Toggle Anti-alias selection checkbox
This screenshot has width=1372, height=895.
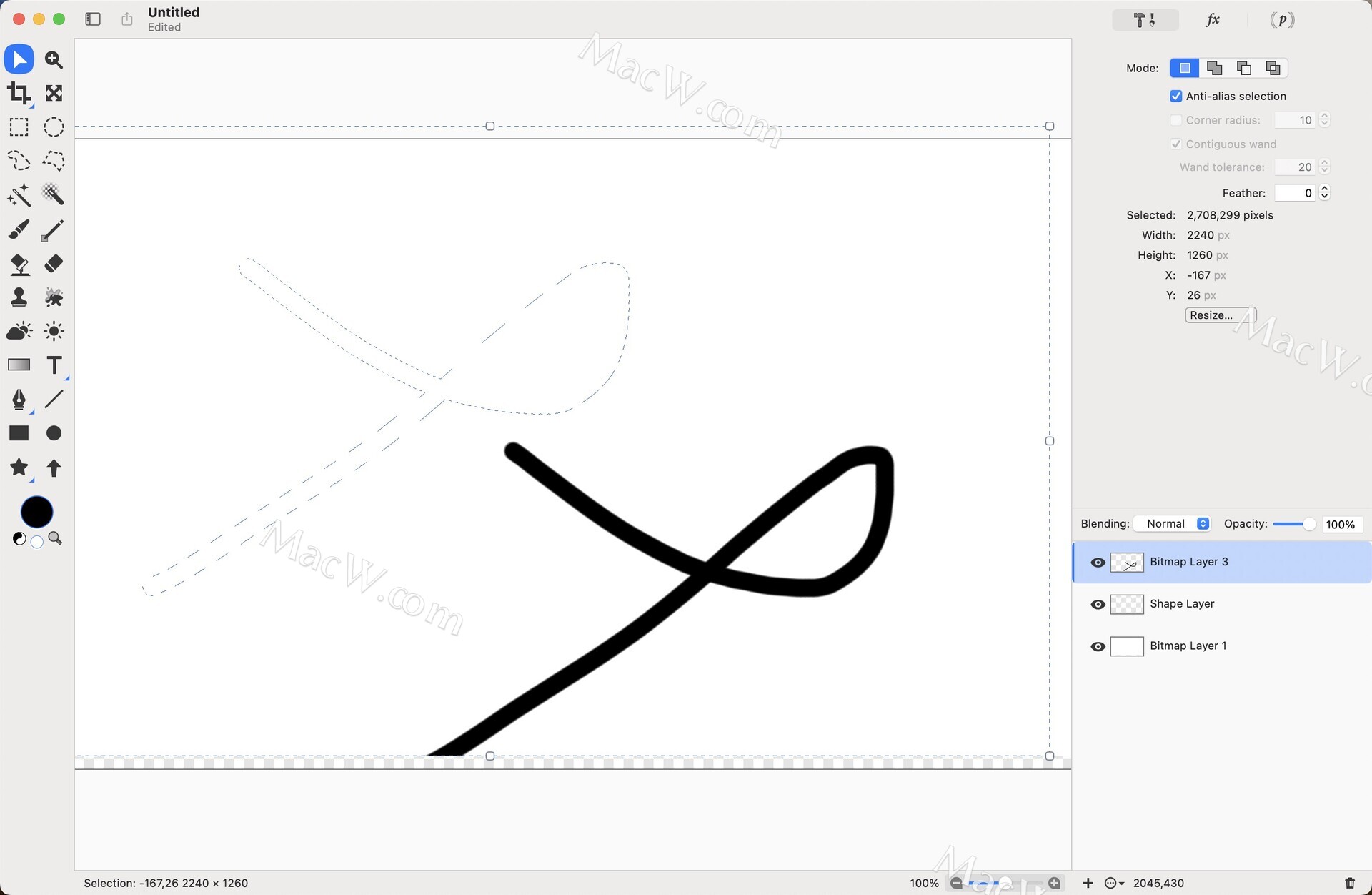point(1175,96)
